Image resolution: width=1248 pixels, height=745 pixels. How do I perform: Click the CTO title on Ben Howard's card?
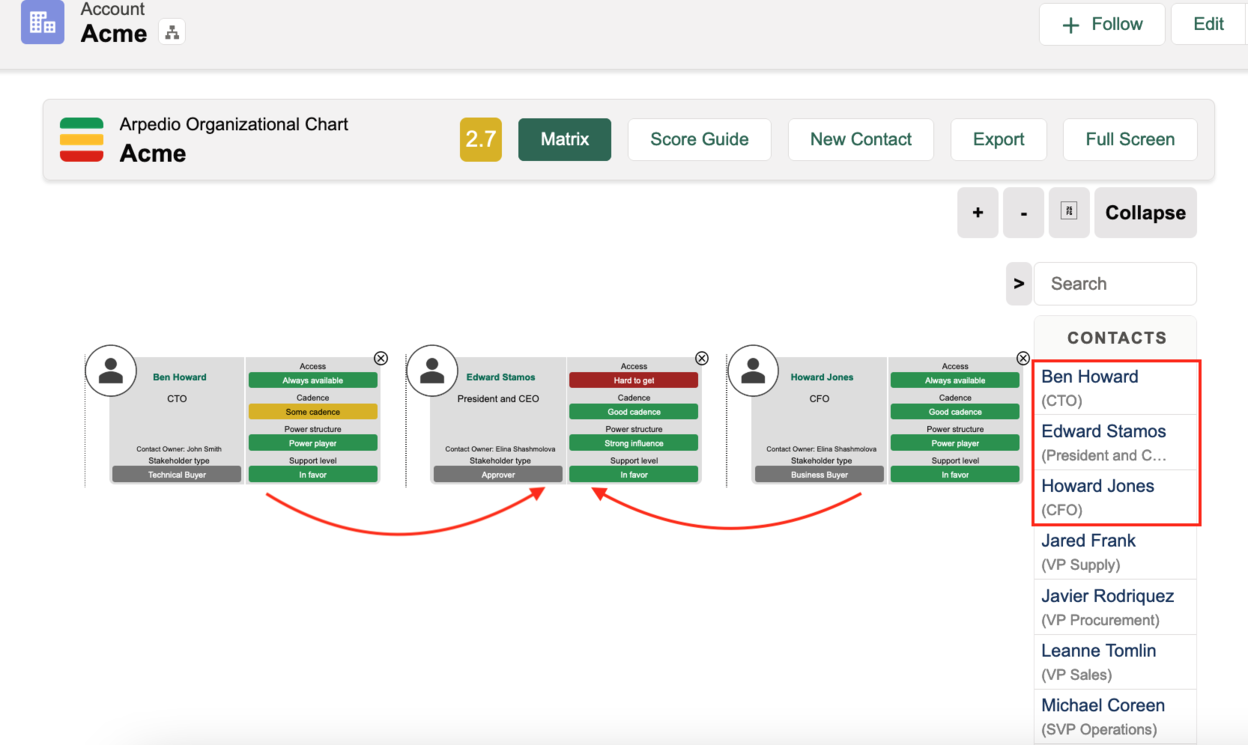pos(177,398)
